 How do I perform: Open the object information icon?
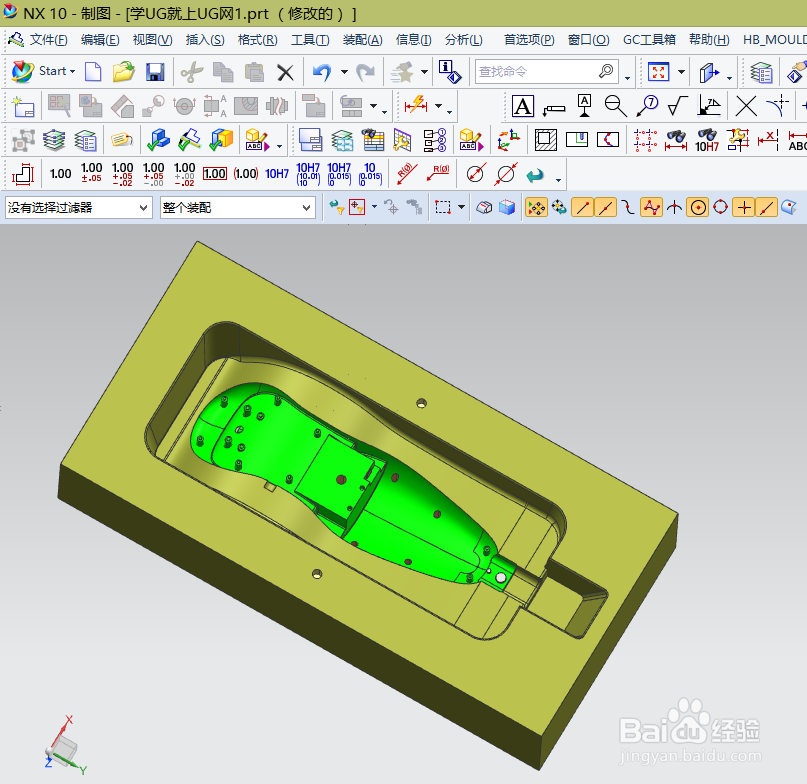[449, 72]
